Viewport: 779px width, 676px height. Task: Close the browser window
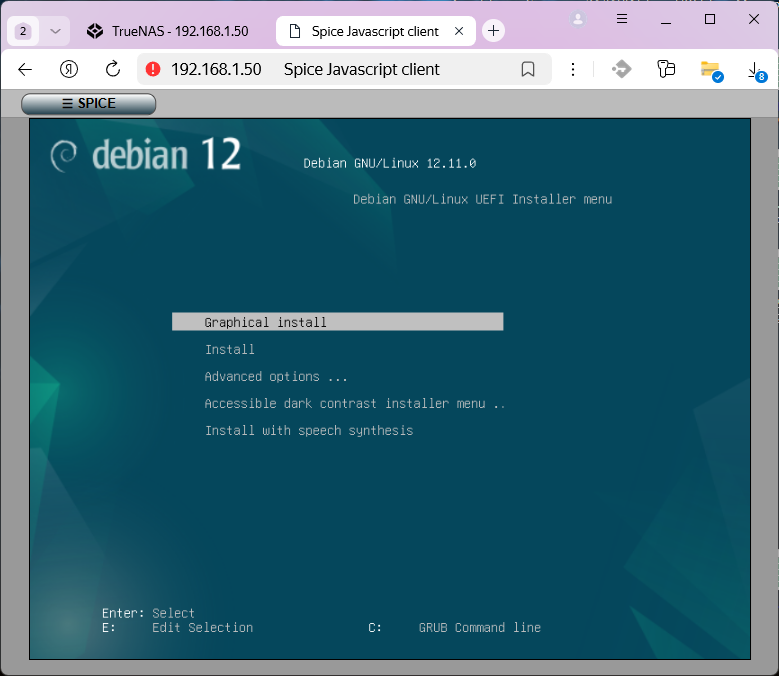(754, 19)
